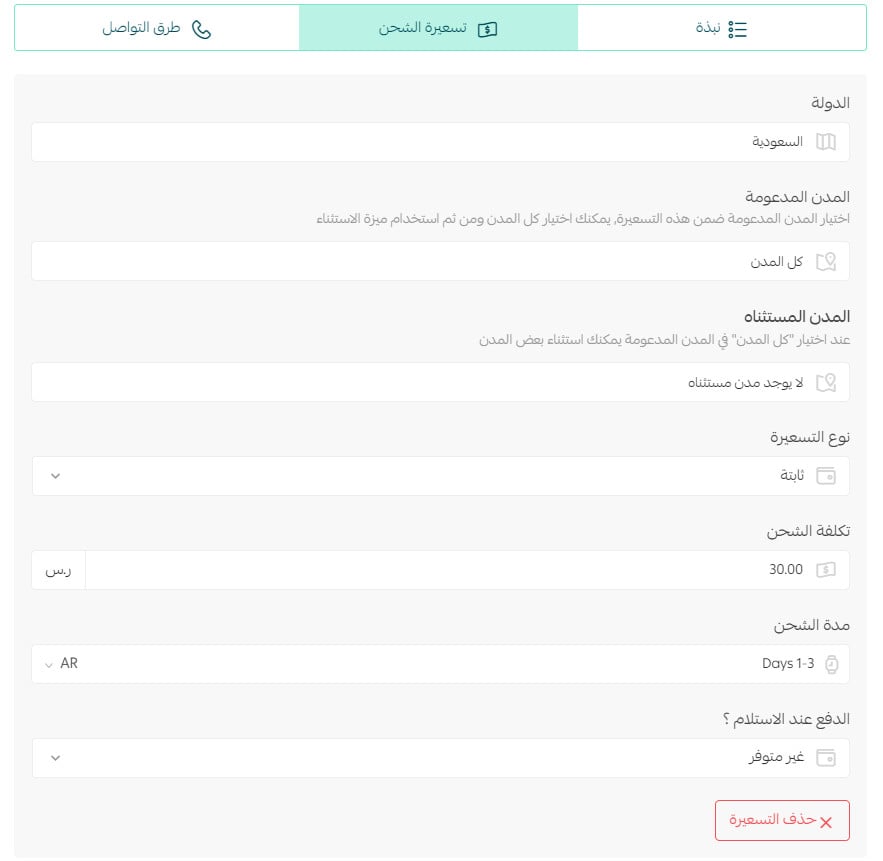Click the wallet icon in نوع التسعيرة field
883x861 pixels.
(x=826, y=476)
